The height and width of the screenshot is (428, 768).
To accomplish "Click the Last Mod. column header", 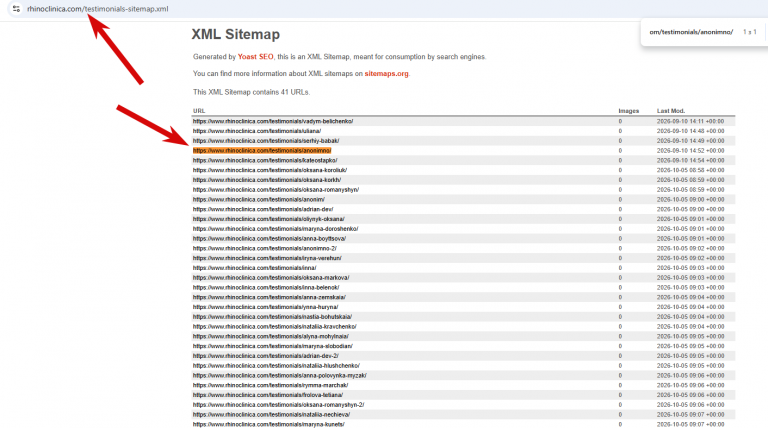I will [x=671, y=111].
